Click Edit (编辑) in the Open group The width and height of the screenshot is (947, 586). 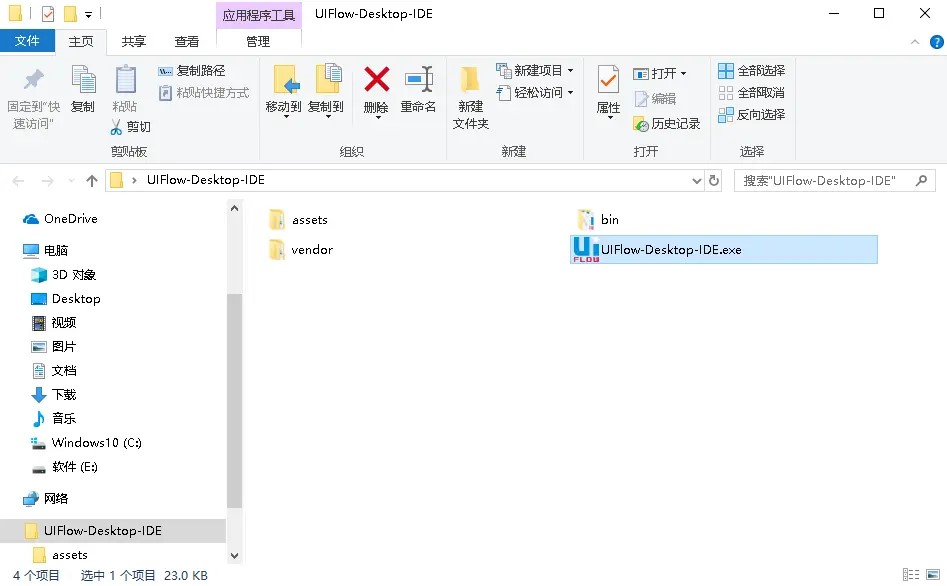tap(655, 98)
